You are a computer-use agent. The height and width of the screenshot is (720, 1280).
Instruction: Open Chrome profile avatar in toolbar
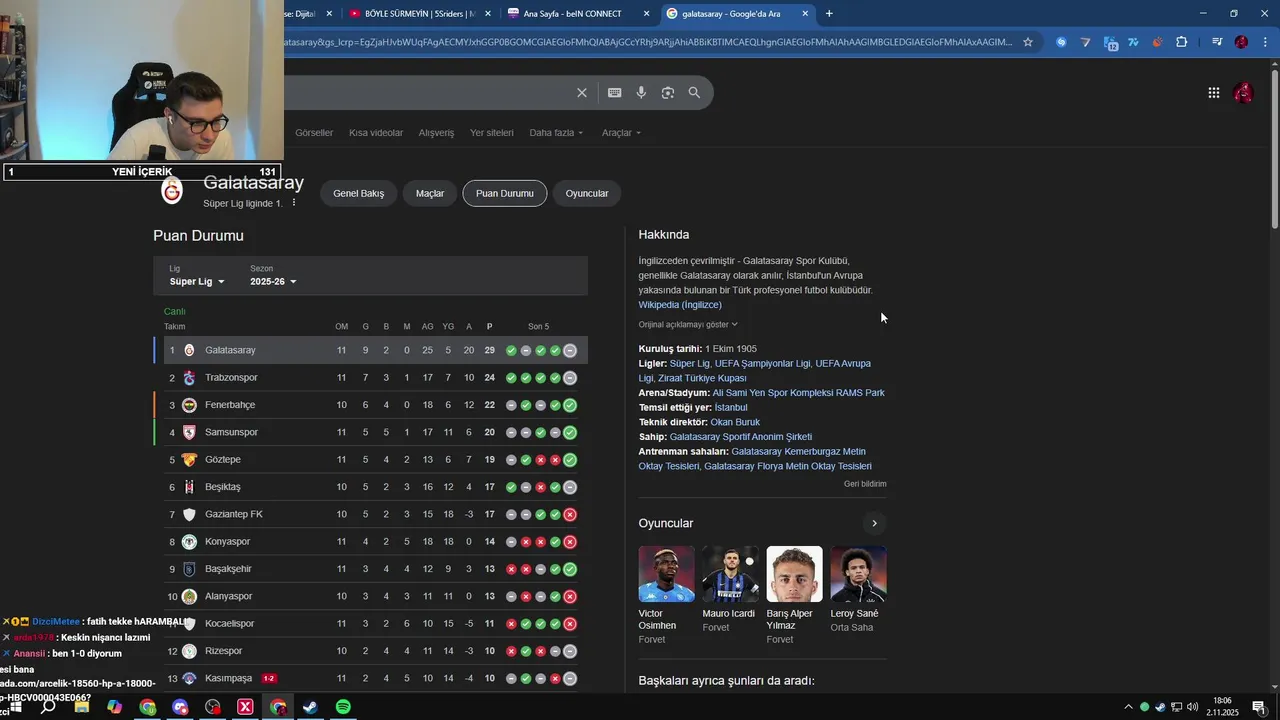[x=1241, y=42]
